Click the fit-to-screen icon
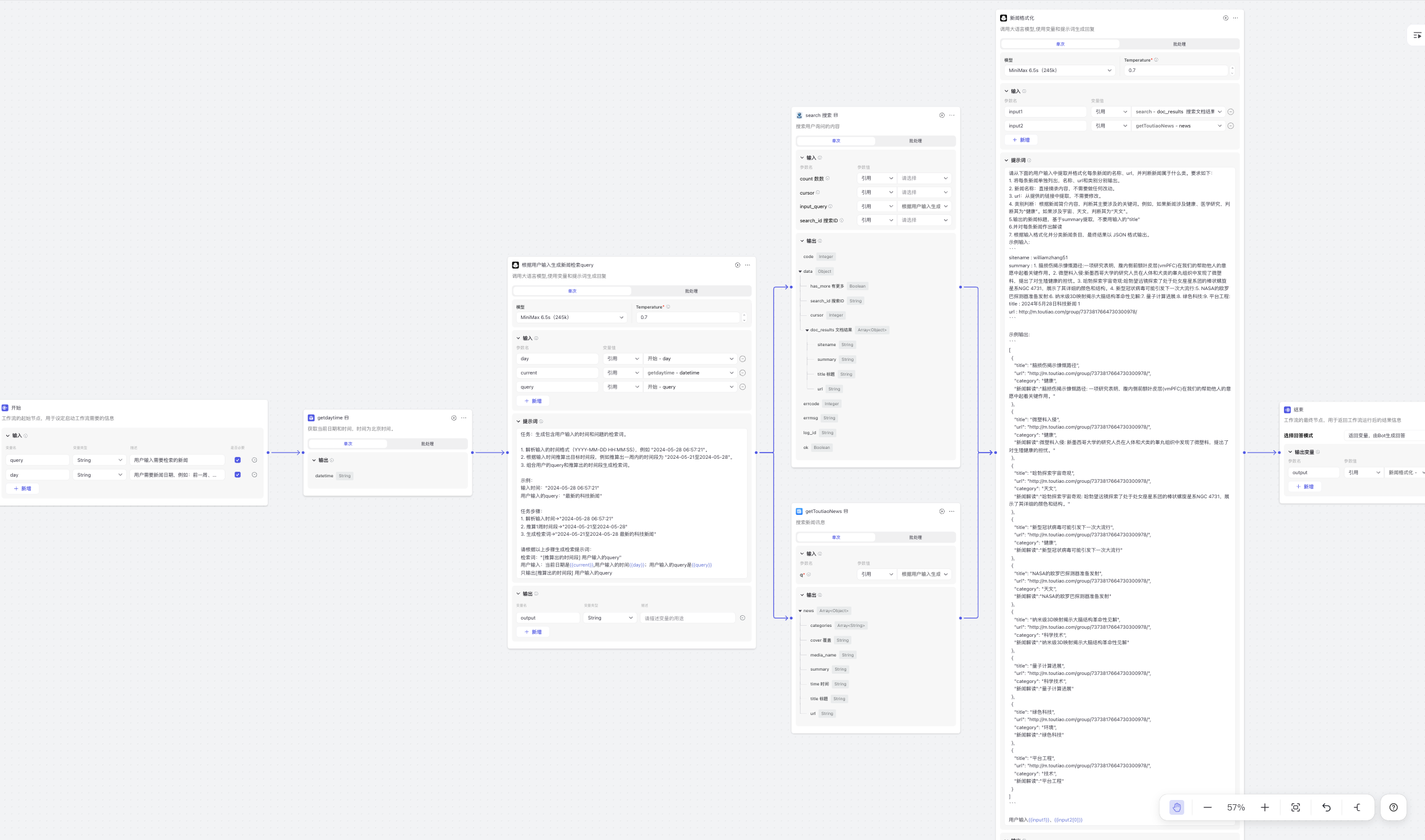 (x=1295, y=807)
